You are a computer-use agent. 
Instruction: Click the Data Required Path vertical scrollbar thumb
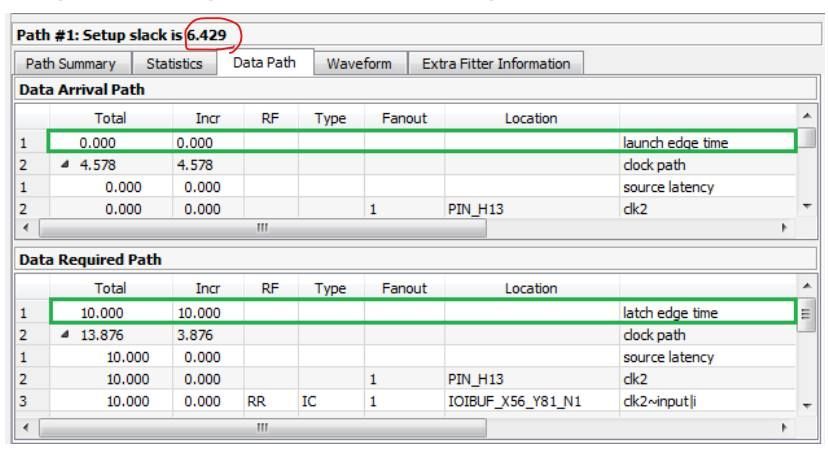(x=806, y=314)
